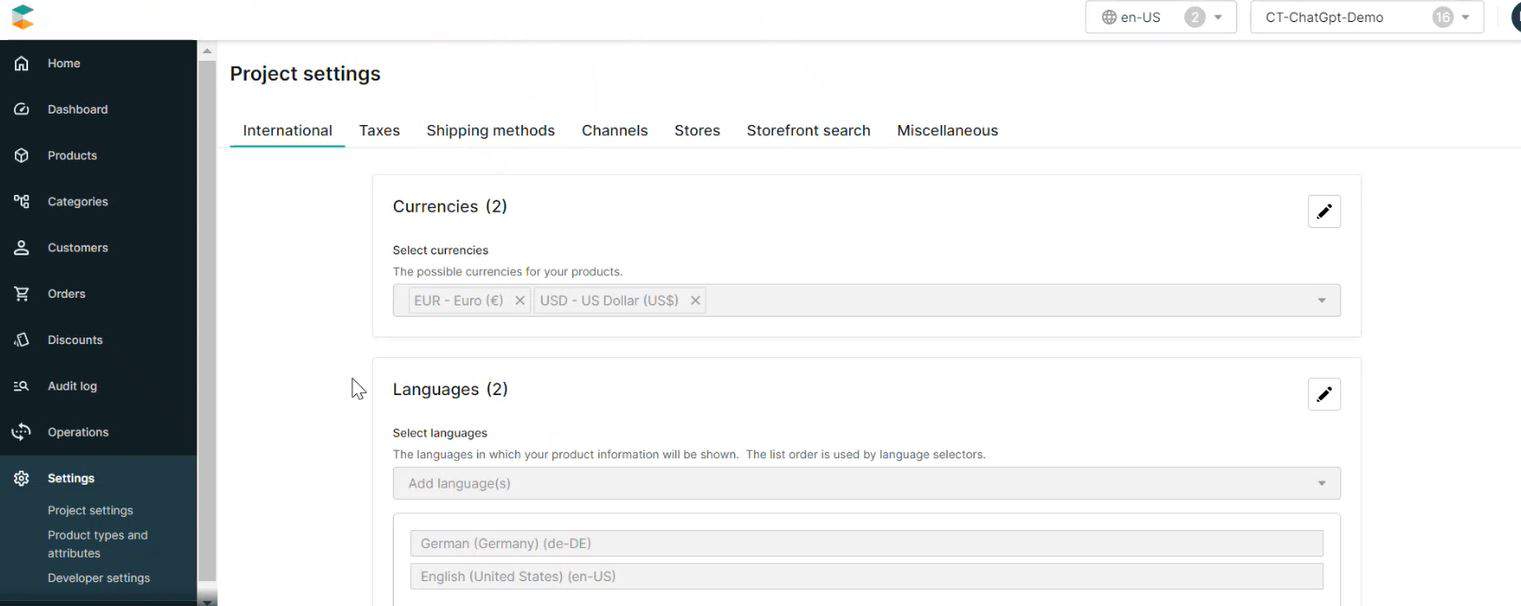The image size is (1521, 606).
Task: Open the Channels tab
Action: tap(615, 130)
